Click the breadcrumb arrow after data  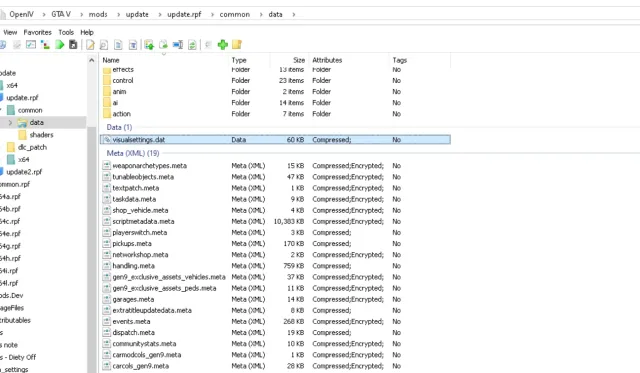293,14
